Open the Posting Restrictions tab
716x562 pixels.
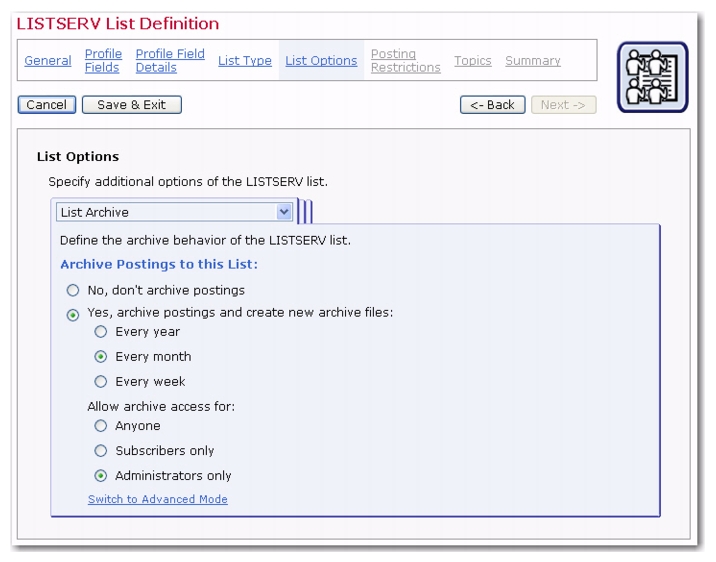point(405,61)
